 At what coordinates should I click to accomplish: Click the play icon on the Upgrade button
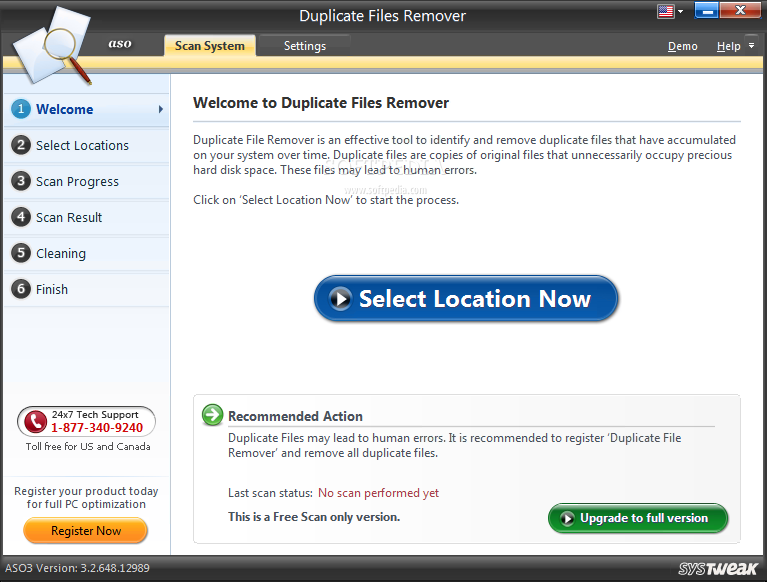coord(567,518)
